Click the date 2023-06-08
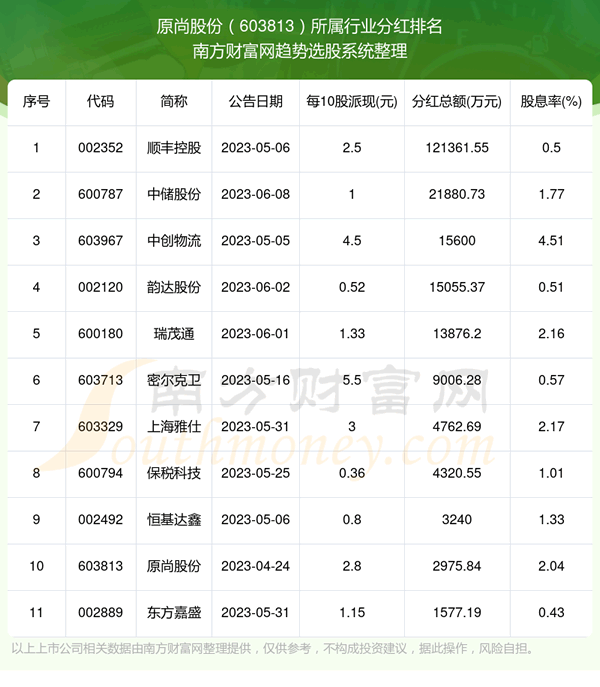 256,194
